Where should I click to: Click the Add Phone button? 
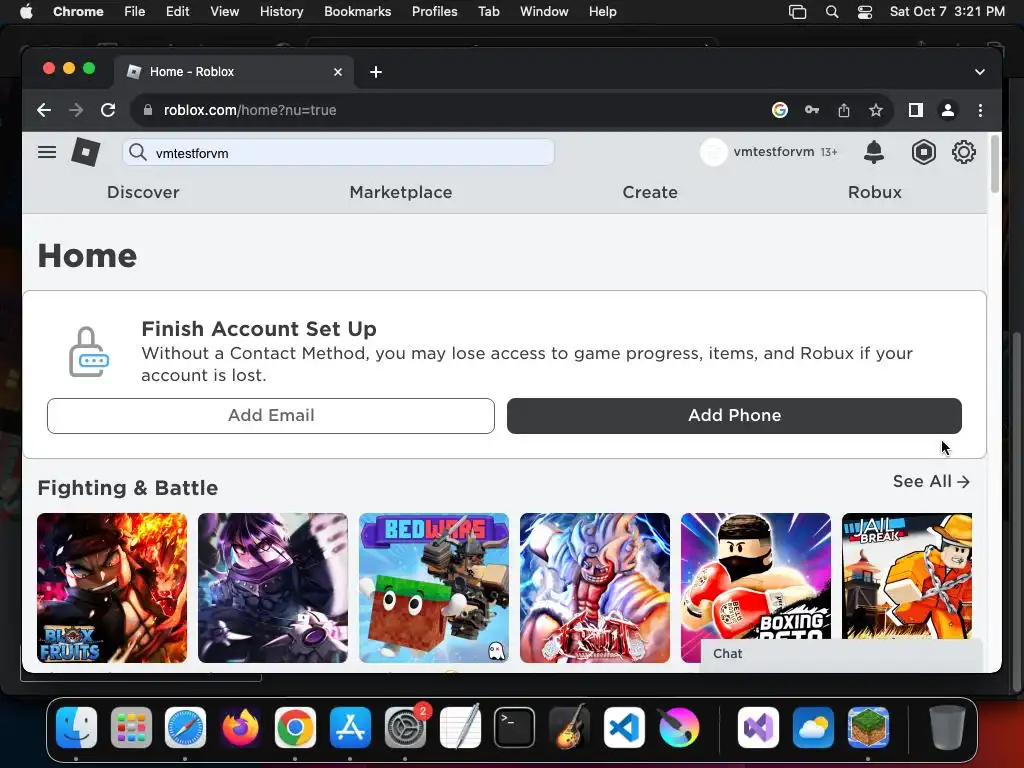pos(734,416)
